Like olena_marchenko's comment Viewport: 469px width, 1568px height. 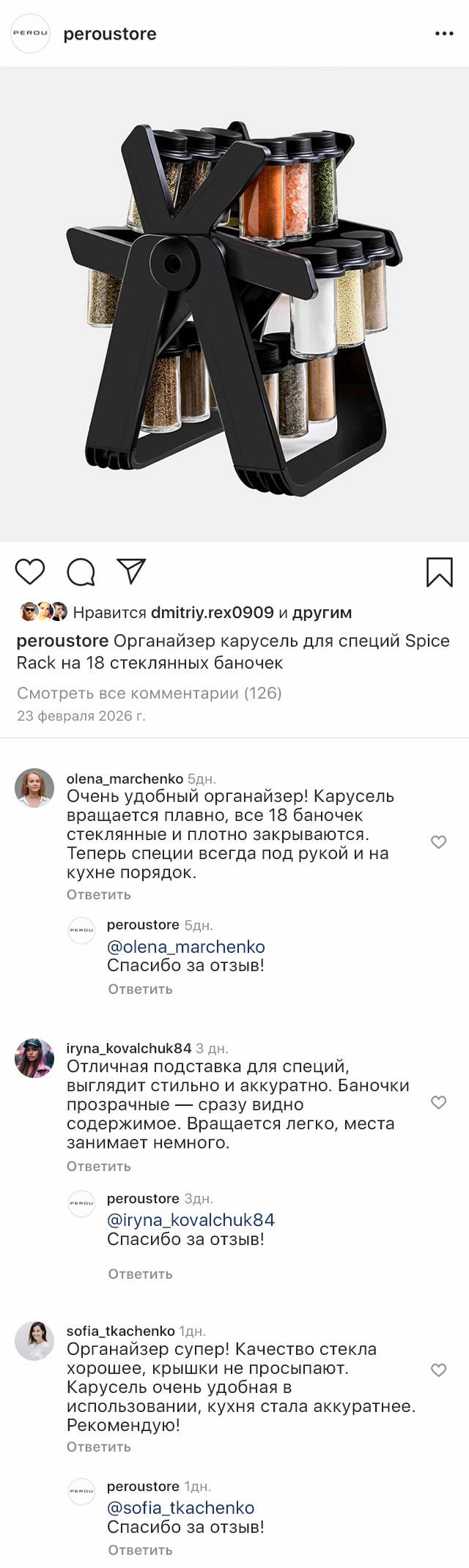[x=438, y=842]
